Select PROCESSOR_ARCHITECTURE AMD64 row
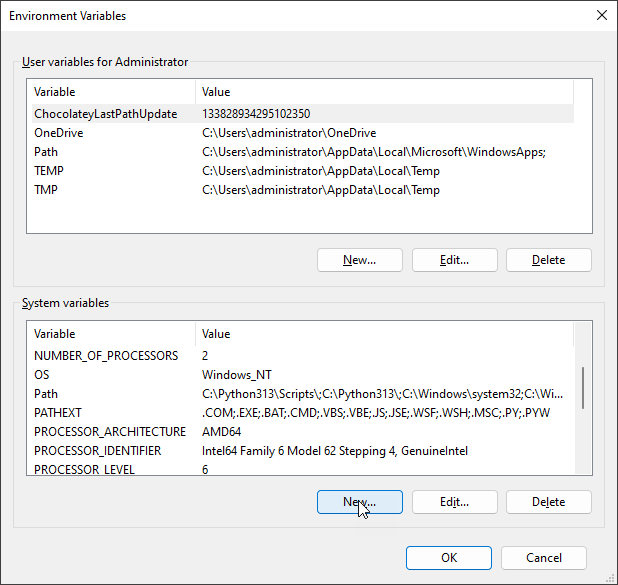 (x=110, y=432)
